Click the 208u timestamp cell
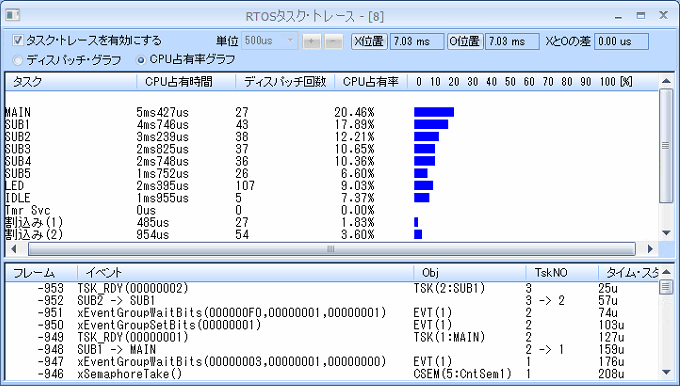 tap(611, 373)
